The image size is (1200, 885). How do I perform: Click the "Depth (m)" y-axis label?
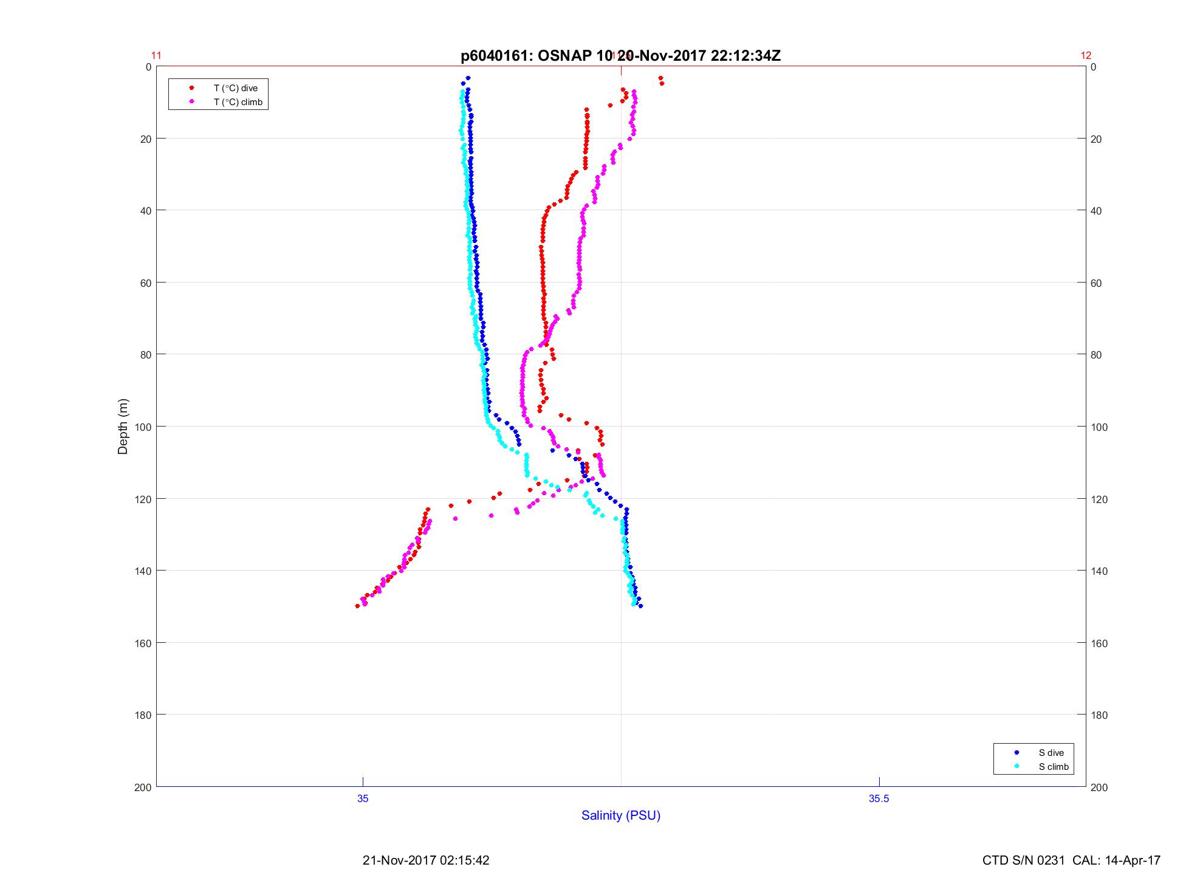(124, 427)
